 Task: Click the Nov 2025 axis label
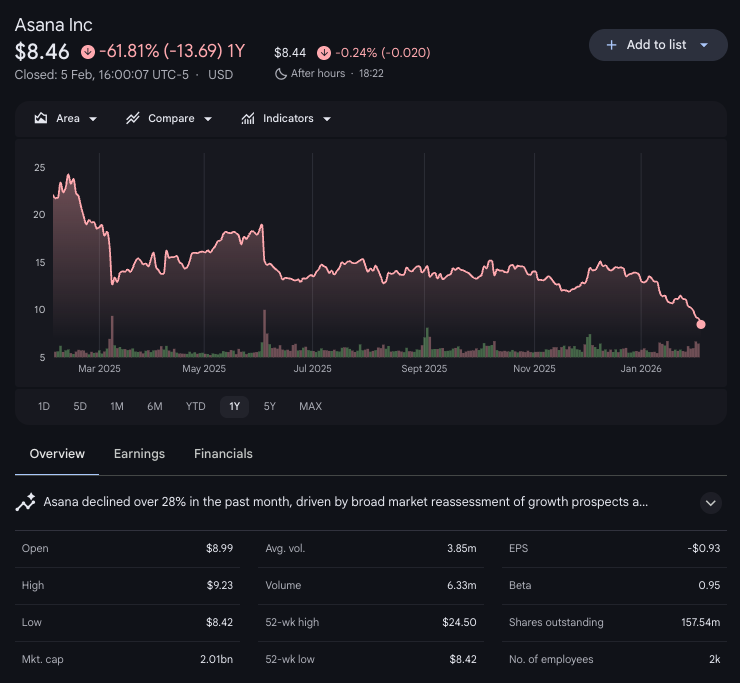point(534,369)
